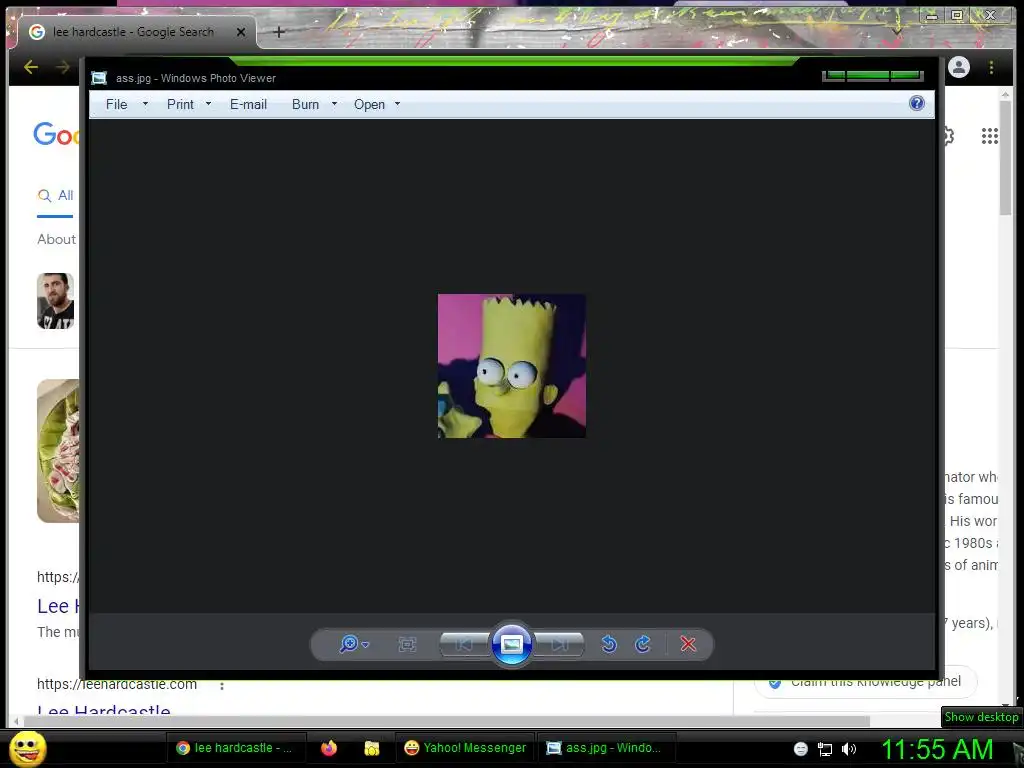Click Chrome page horizontal scrollbar
The width and height of the screenshot is (1024, 768).
[x=447, y=722]
